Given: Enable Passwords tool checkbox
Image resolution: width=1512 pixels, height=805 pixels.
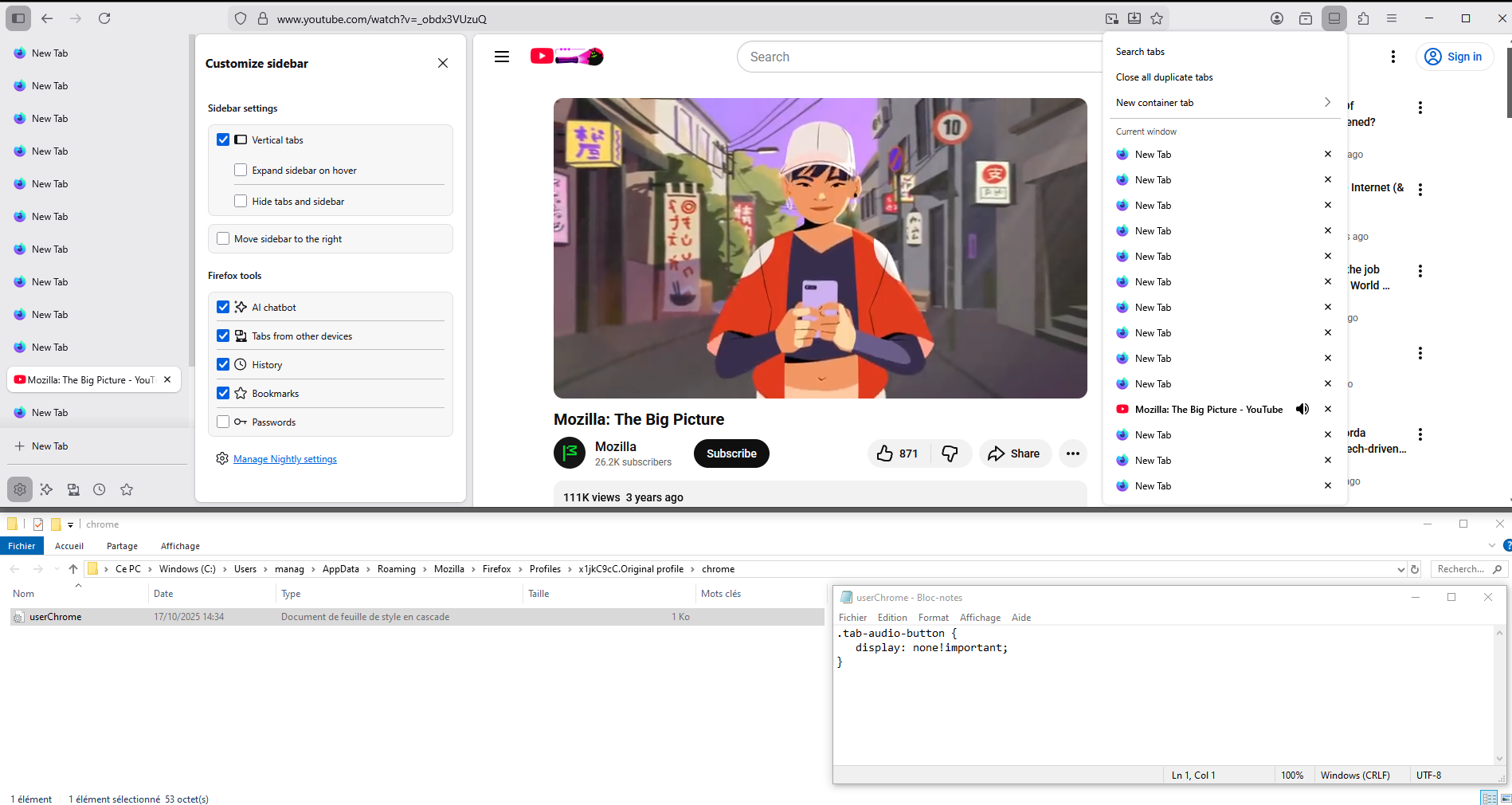Looking at the screenshot, I should tap(223, 422).
